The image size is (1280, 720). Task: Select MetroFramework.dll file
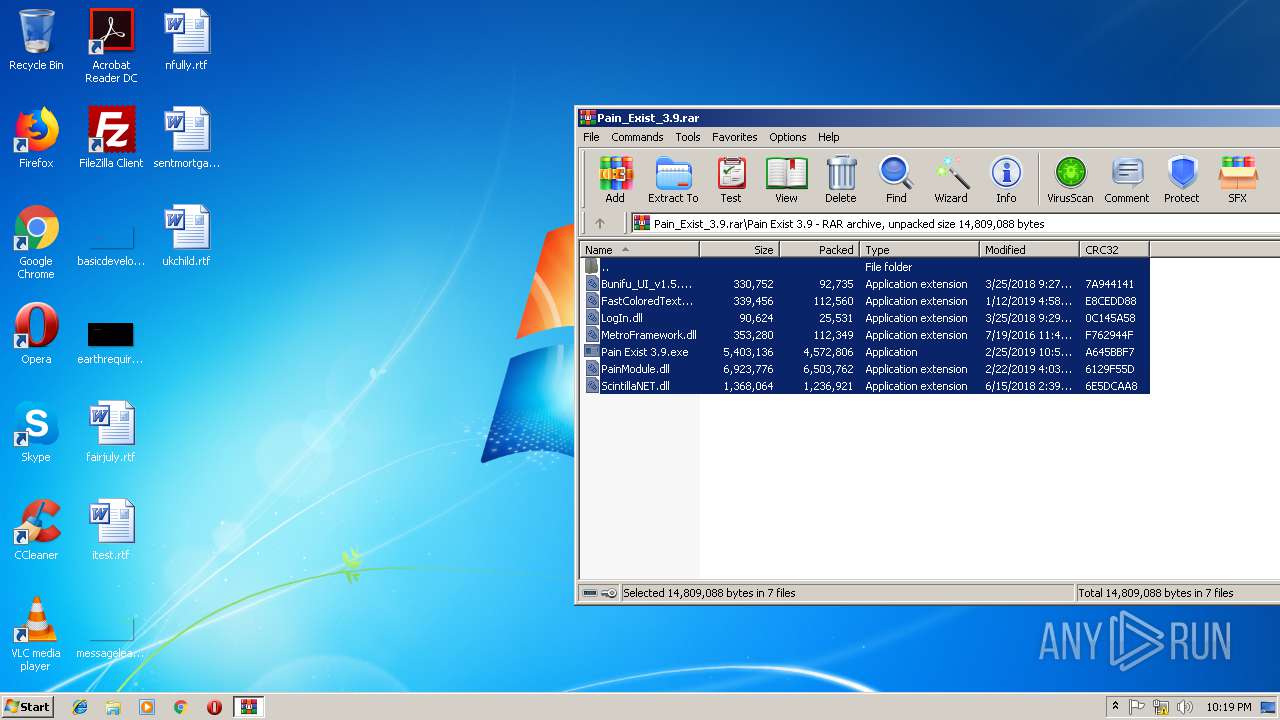[865, 335]
